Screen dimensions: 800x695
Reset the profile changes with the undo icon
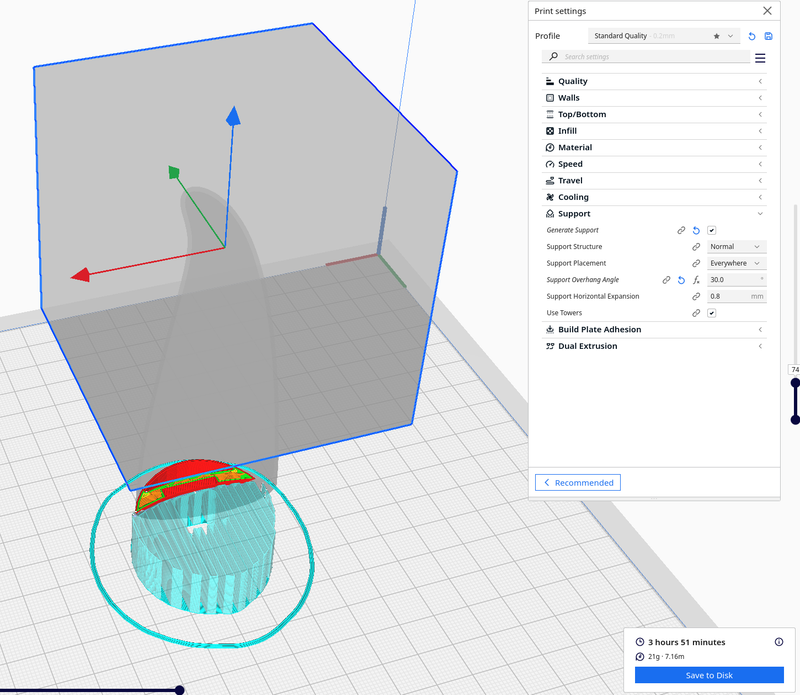752,36
